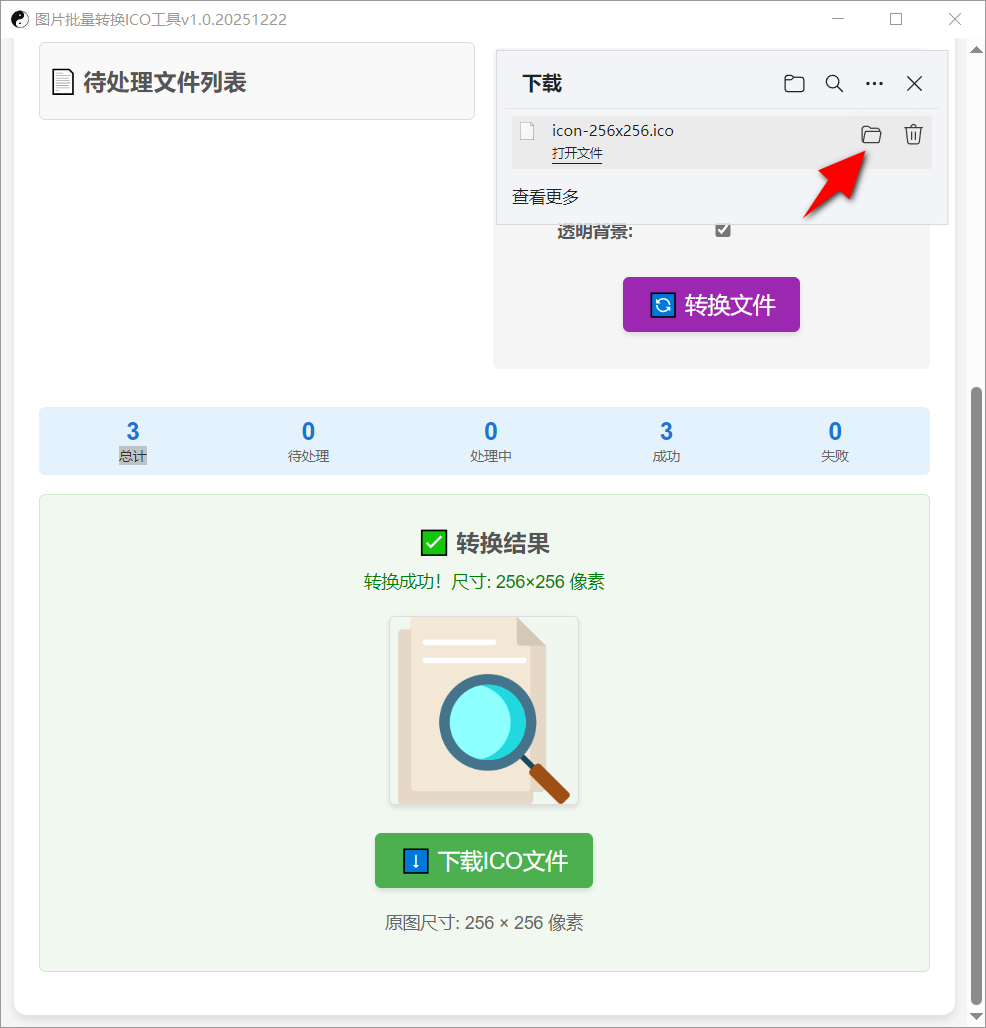Close the download panel
This screenshot has width=986, height=1028.
click(913, 84)
